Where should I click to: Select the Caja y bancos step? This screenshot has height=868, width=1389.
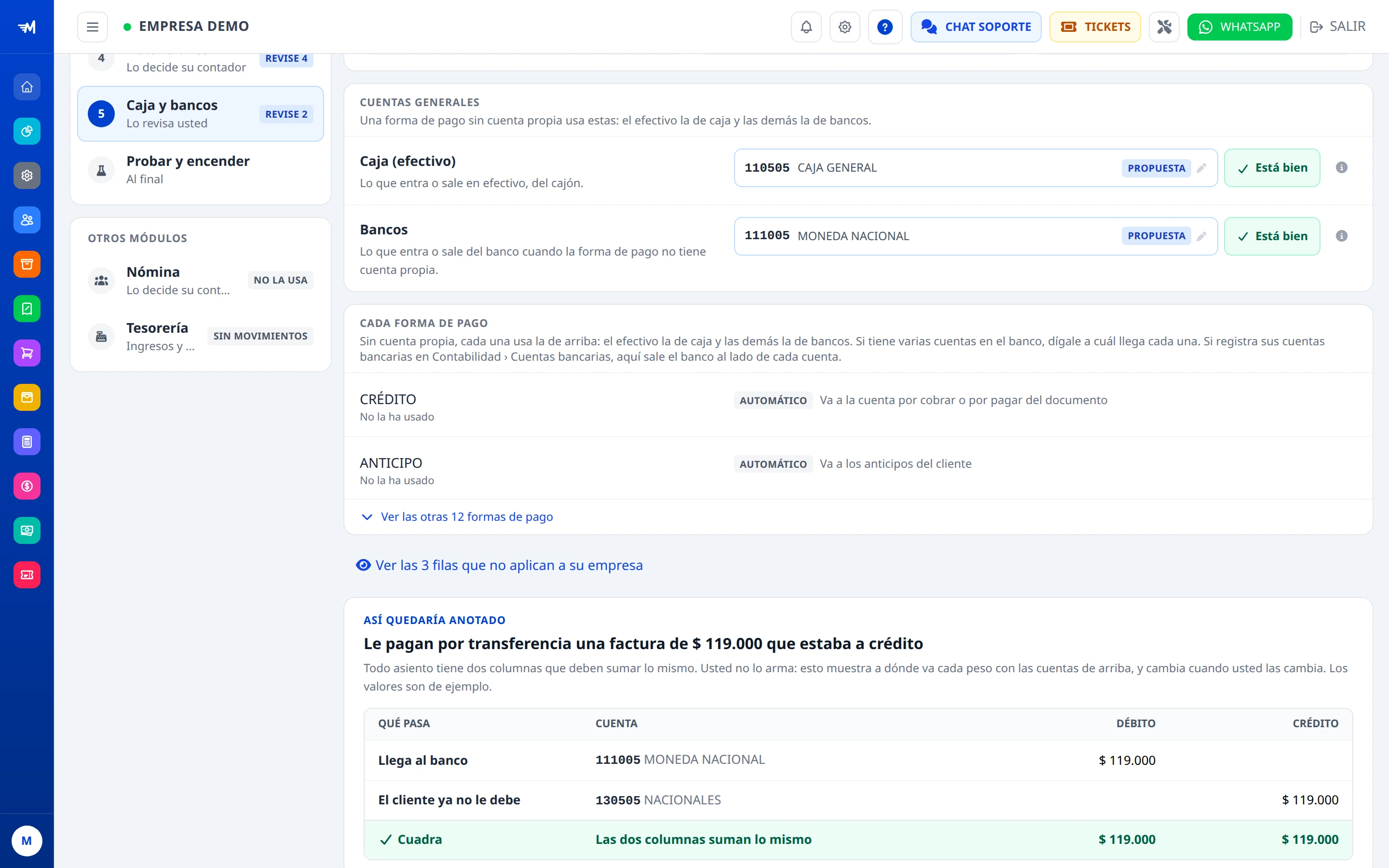point(200,114)
